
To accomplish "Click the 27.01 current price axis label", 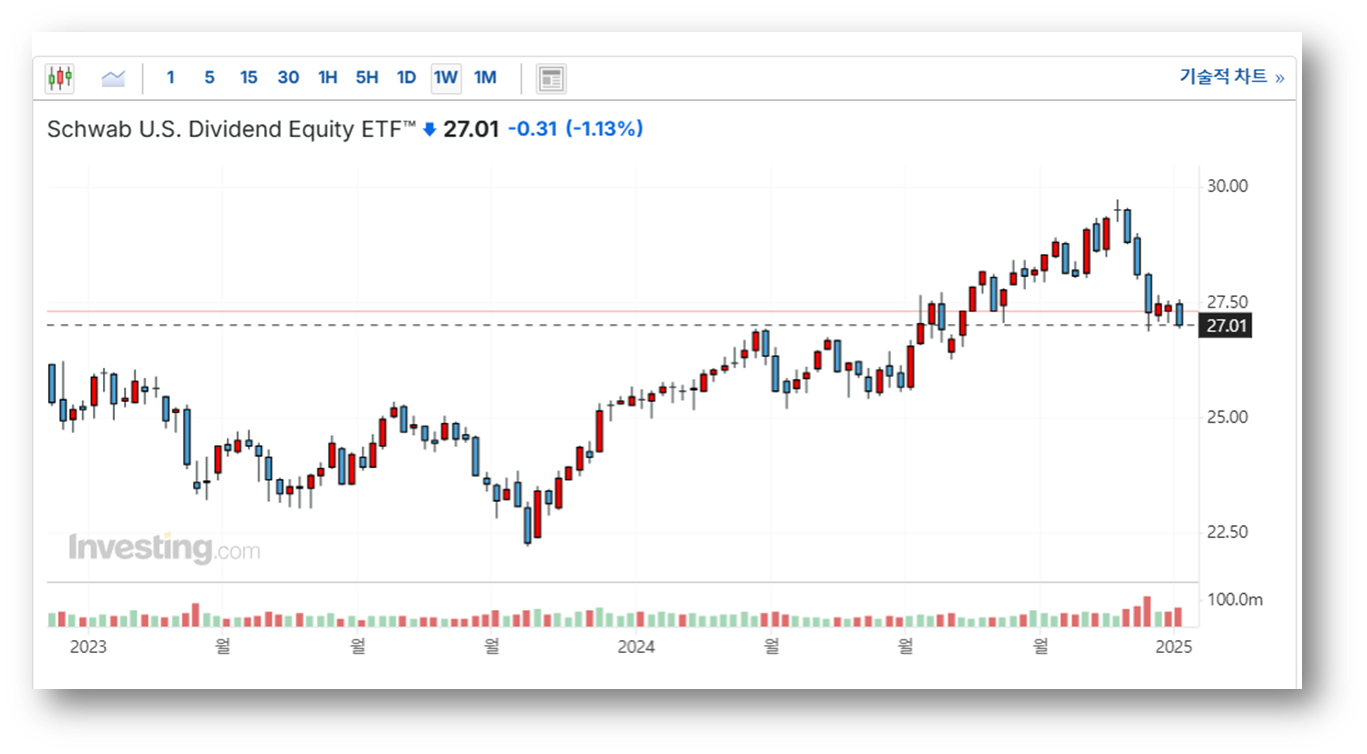I will click(x=1226, y=326).
